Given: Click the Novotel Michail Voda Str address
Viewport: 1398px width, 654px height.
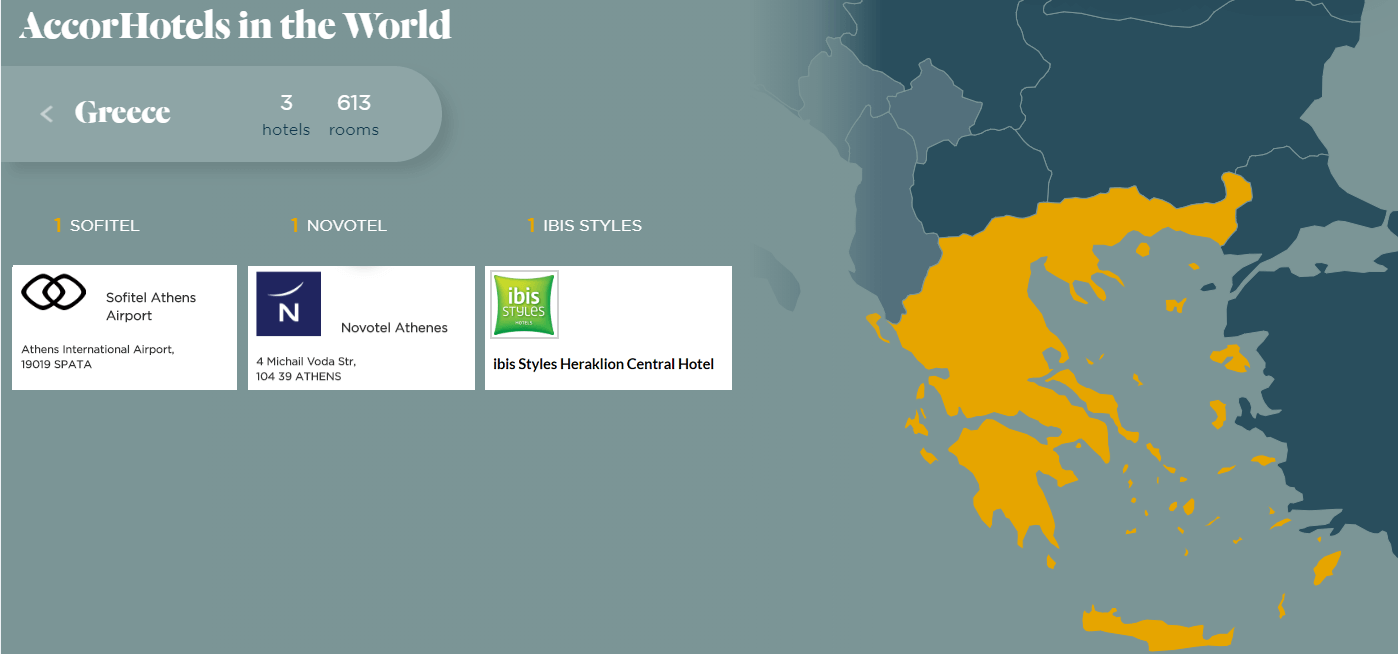Looking at the screenshot, I should pos(306,369).
